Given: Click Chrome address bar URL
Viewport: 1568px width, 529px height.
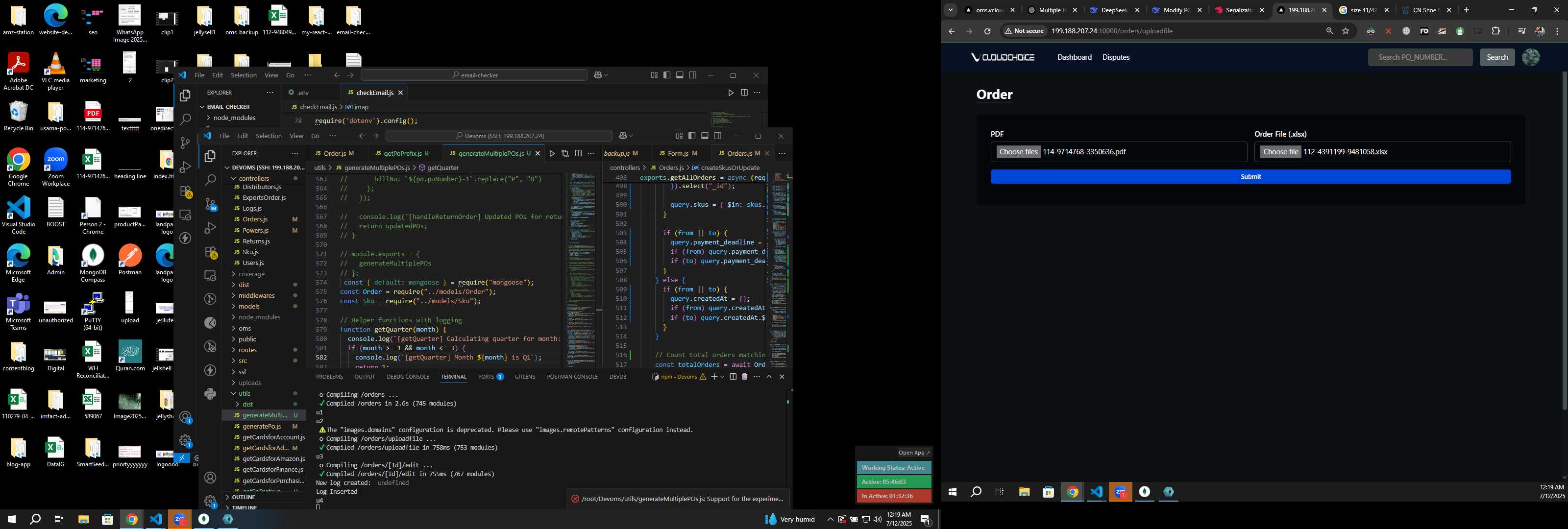Looking at the screenshot, I should click(1111, 31).
